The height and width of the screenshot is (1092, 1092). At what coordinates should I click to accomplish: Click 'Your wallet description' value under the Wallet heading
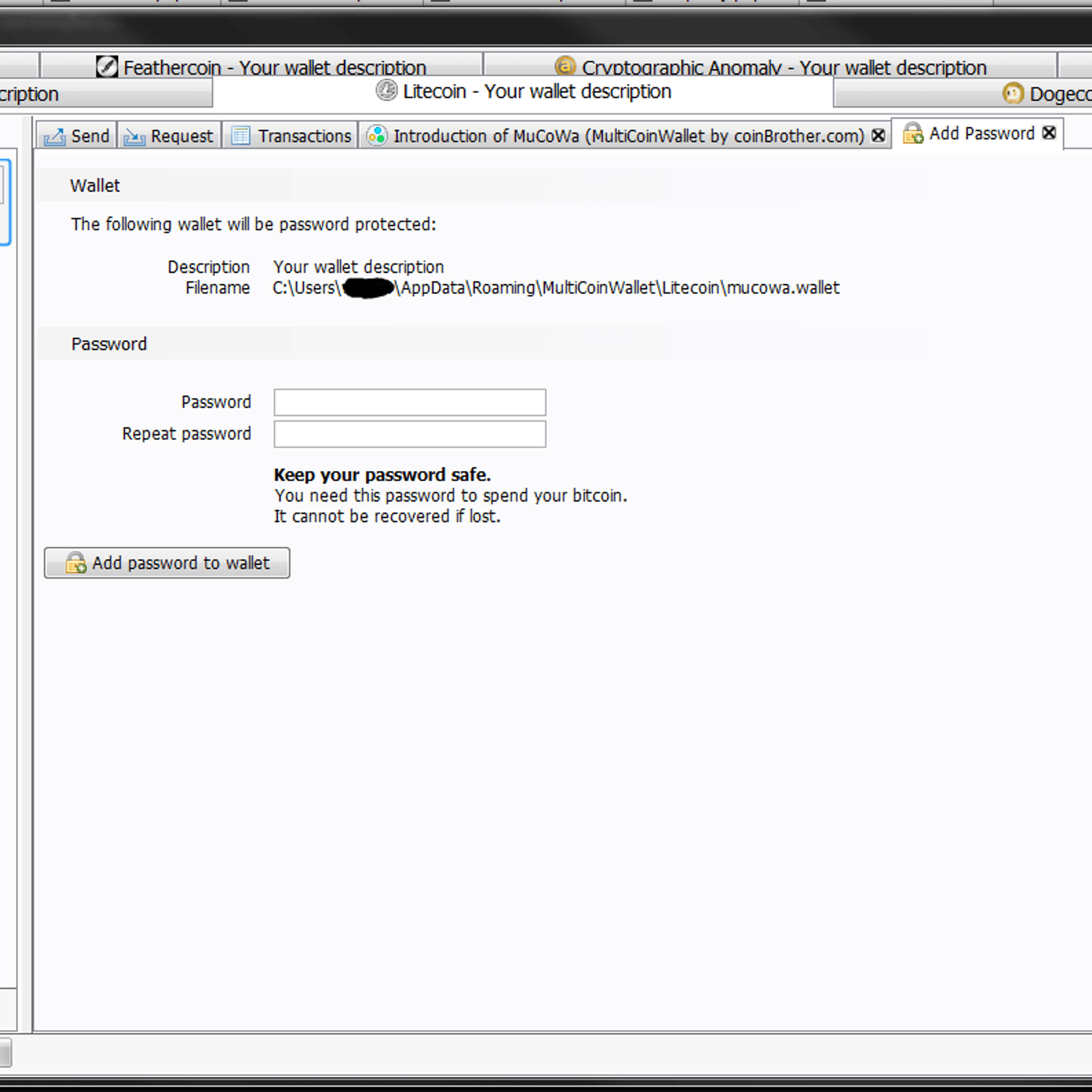coord(358,267)
